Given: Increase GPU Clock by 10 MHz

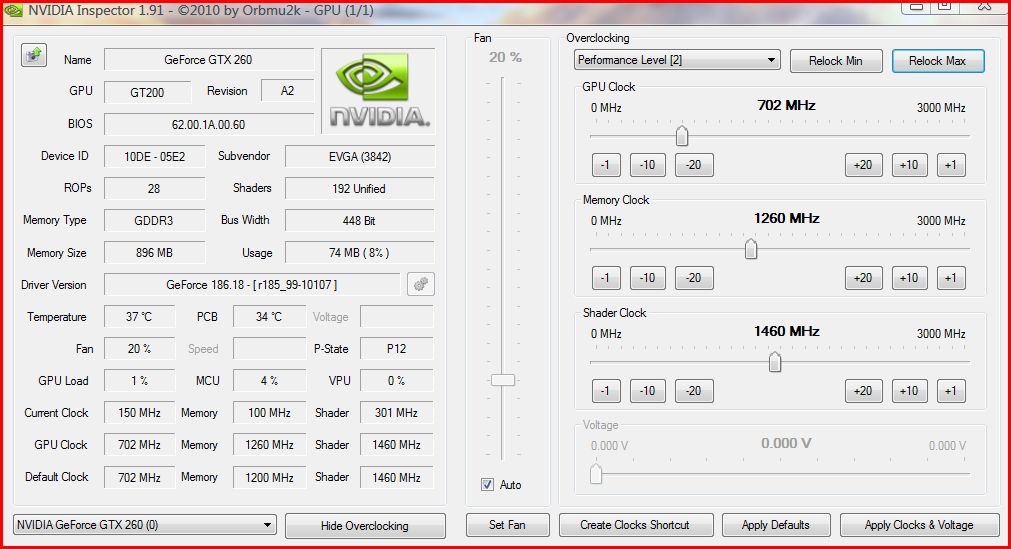Looking at the screenshot, I should pyautogui.click(x=909, y=165).
